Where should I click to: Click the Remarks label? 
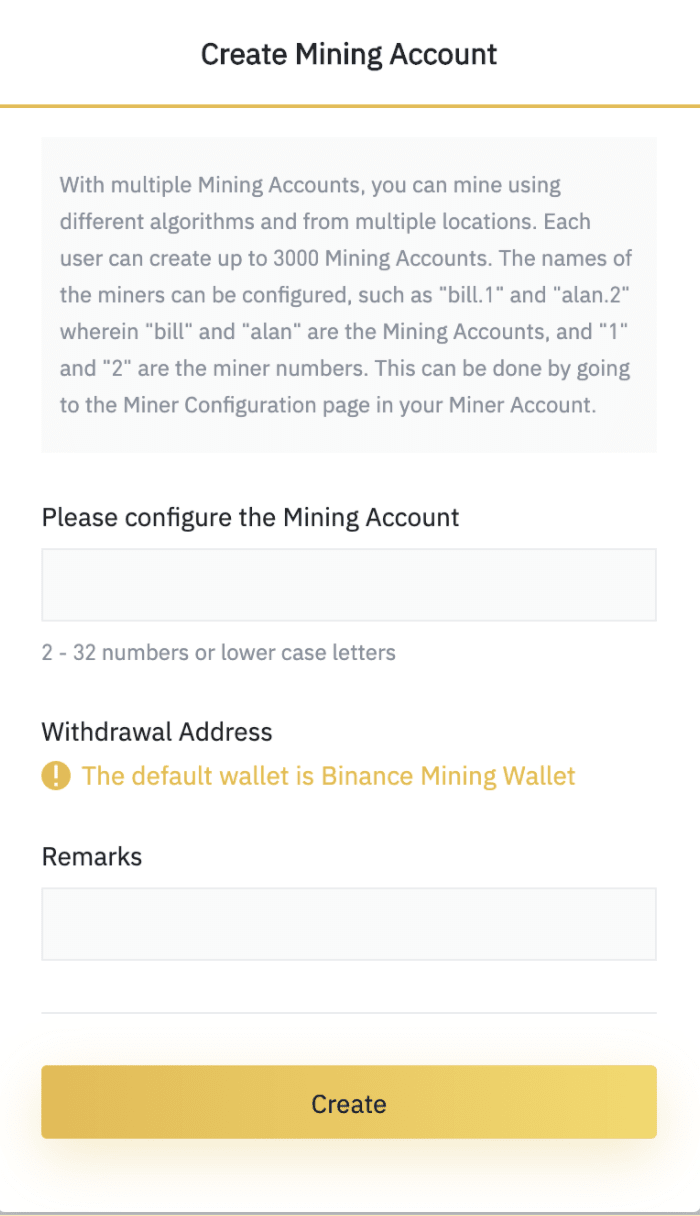[92, 857]
